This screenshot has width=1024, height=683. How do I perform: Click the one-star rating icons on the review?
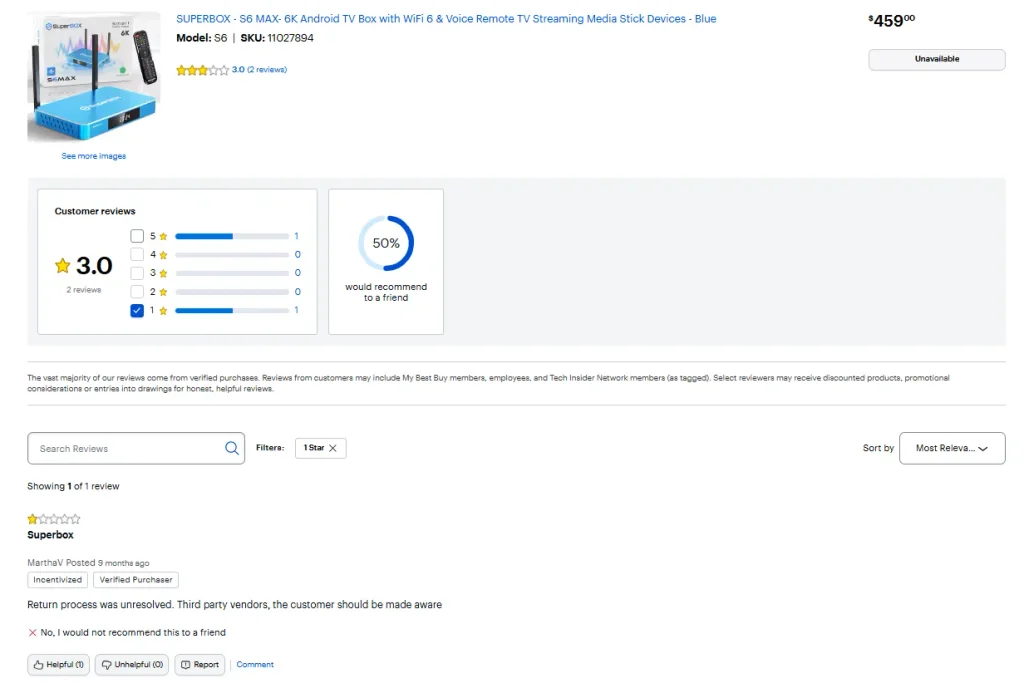(x=54, y=519)
